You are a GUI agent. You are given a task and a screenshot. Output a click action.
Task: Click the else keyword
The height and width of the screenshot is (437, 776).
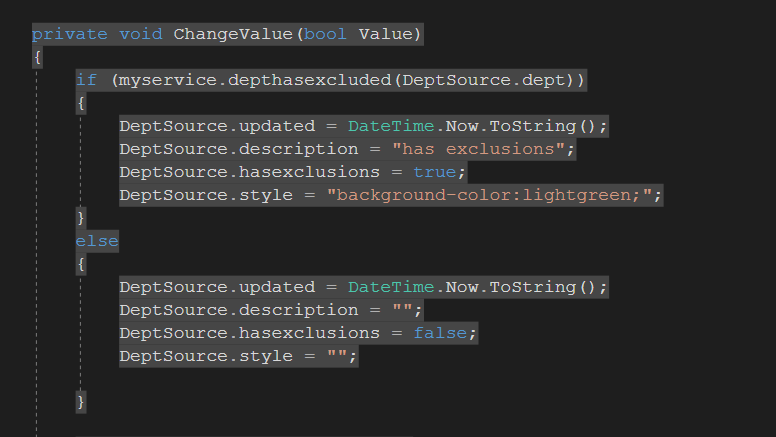97,241
